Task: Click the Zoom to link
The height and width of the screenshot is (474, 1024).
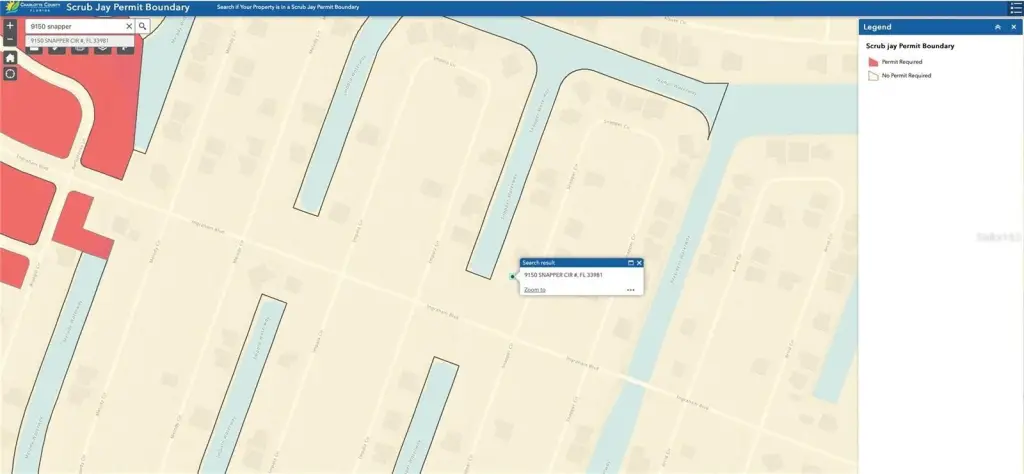Action: (534, 290)
